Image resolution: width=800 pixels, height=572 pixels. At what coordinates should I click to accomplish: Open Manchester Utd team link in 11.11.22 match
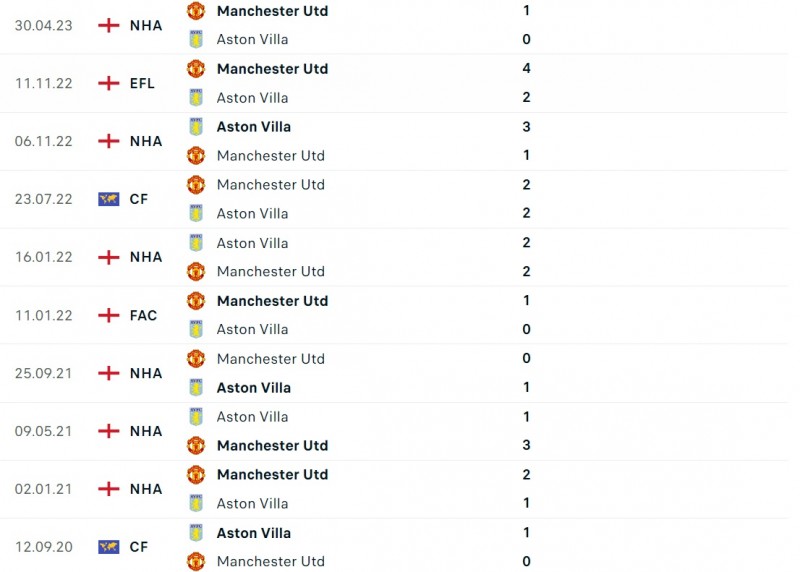272,69
